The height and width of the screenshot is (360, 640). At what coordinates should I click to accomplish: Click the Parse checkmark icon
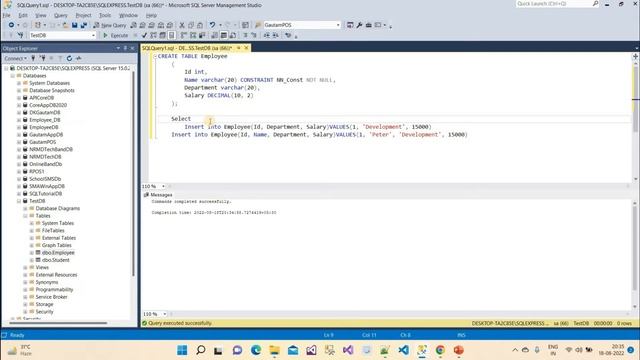pyautogui.click(x=144, y=36)
